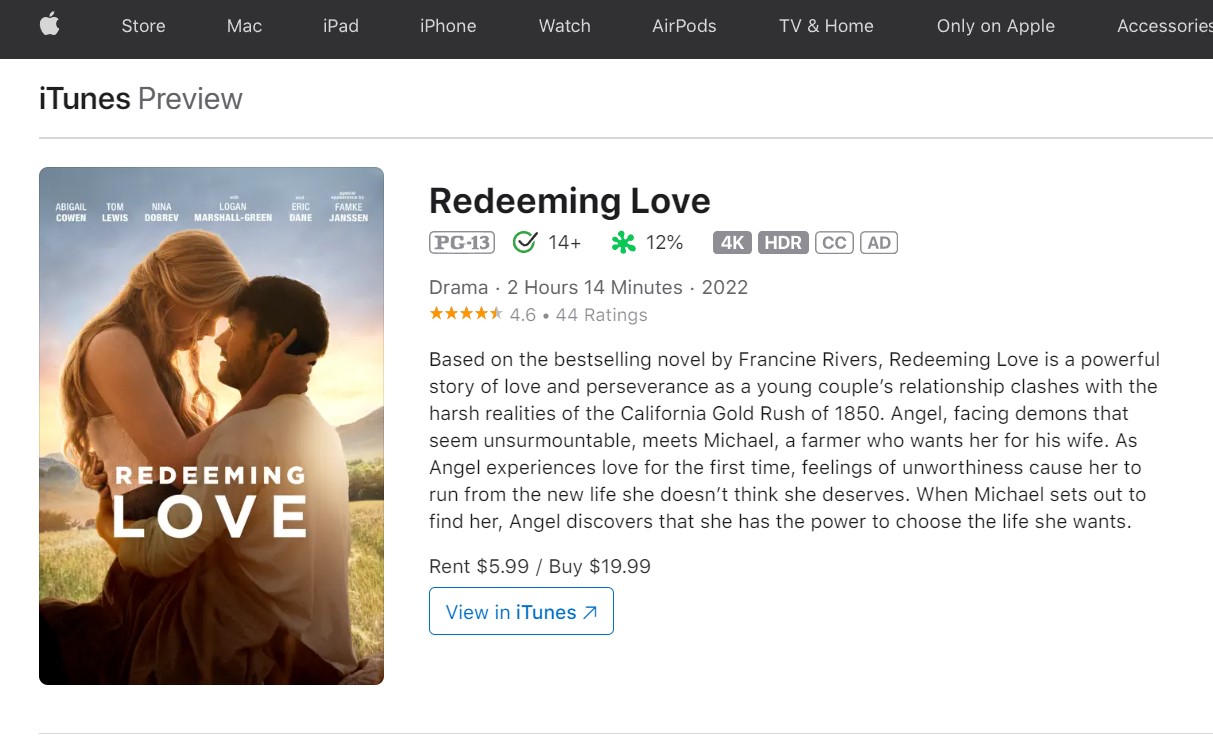Click the orange star rating
The width and height of the screenshot is (1213, 736).
click(x=466, y=314)
